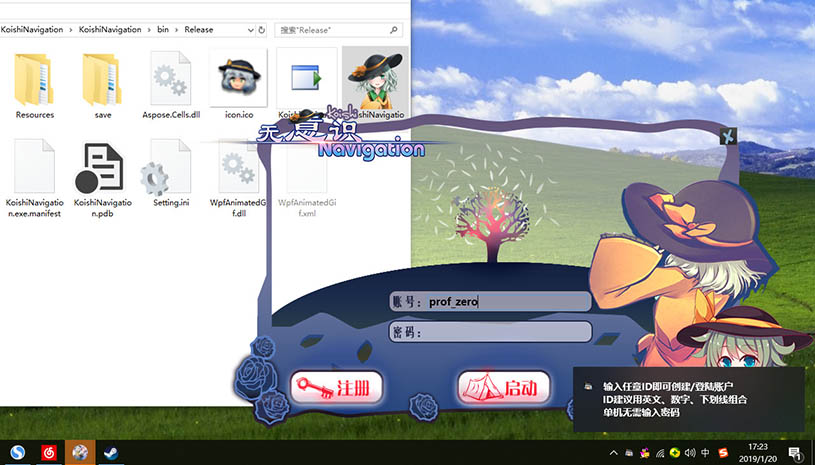Click the 启动 launch button
Image resolution: width=815 pixels, height=465 pixels.
pos(504,387)
